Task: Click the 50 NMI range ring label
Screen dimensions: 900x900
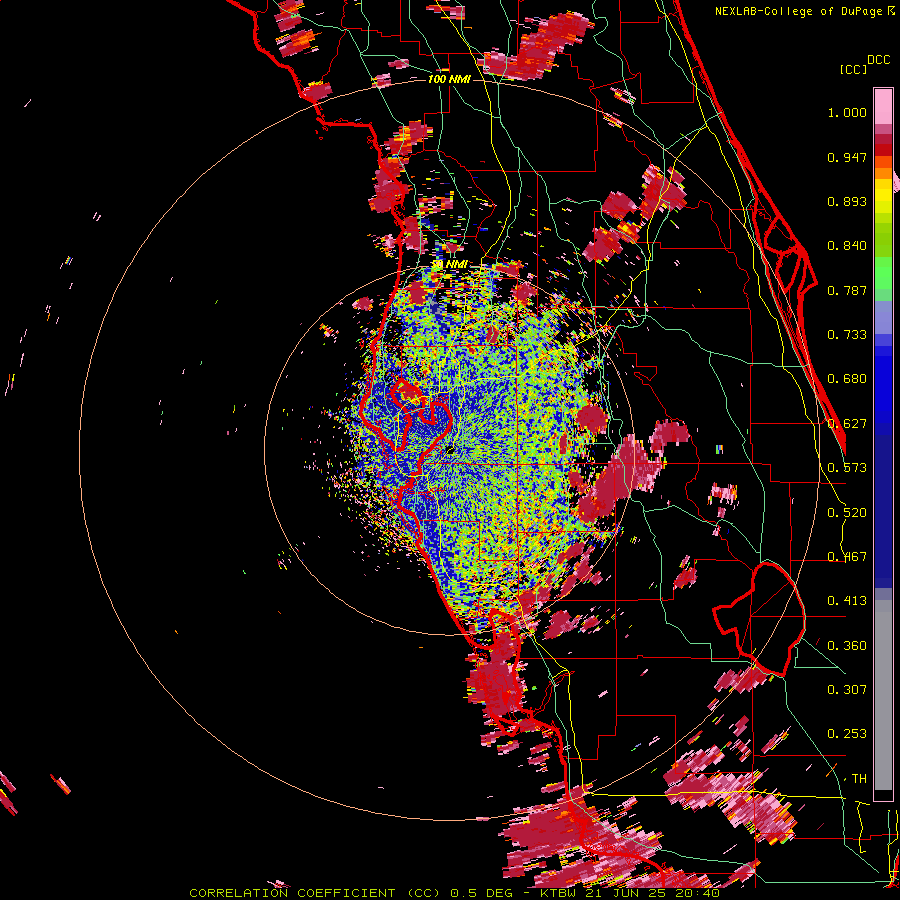Action: (x=449, y=265)
